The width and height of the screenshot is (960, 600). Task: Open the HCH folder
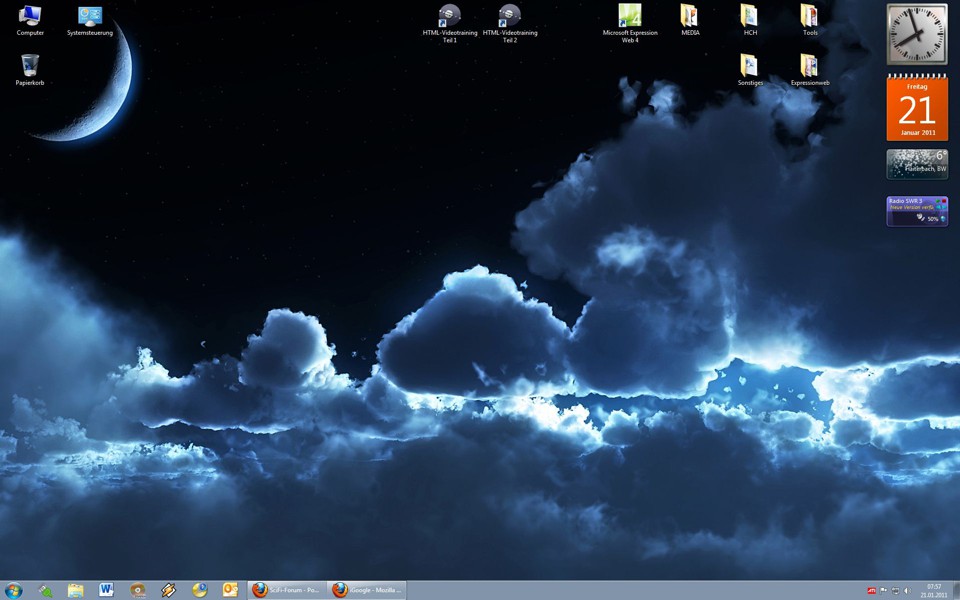point(750,16)
